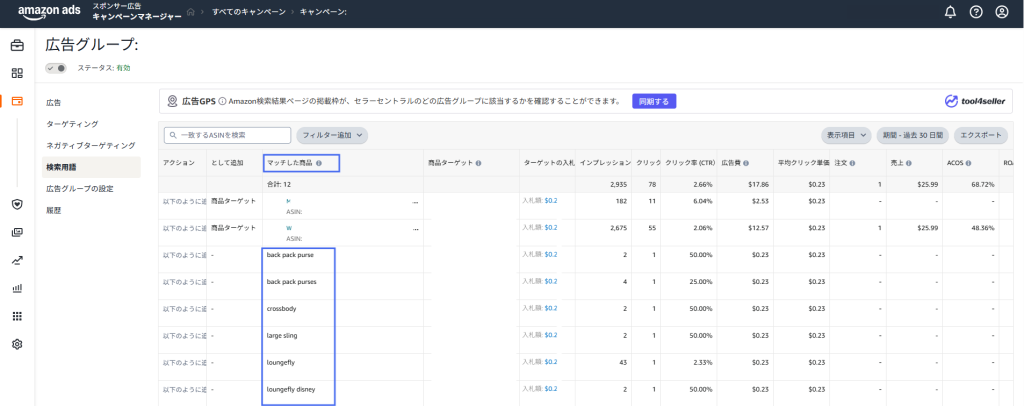This screenshot has height=406, width=1024.
Task: Focus the 一致するASINを検索 search field
Action: point(227,135)
